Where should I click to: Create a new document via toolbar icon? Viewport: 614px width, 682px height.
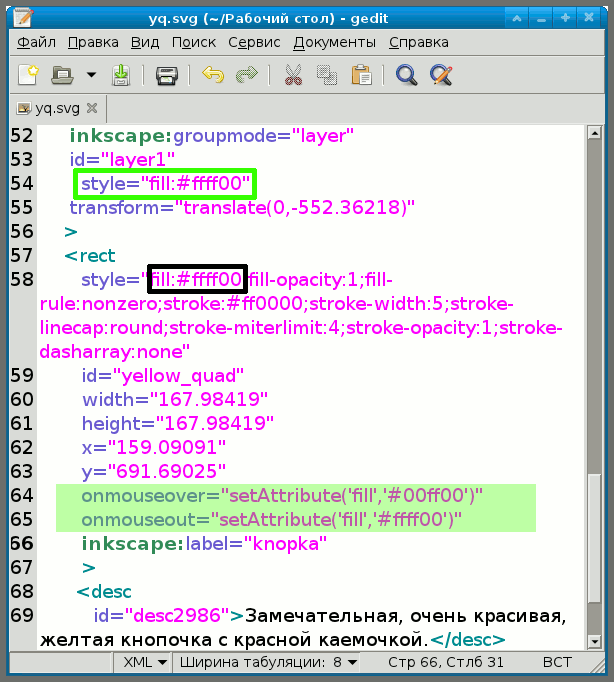coord(28,75)
